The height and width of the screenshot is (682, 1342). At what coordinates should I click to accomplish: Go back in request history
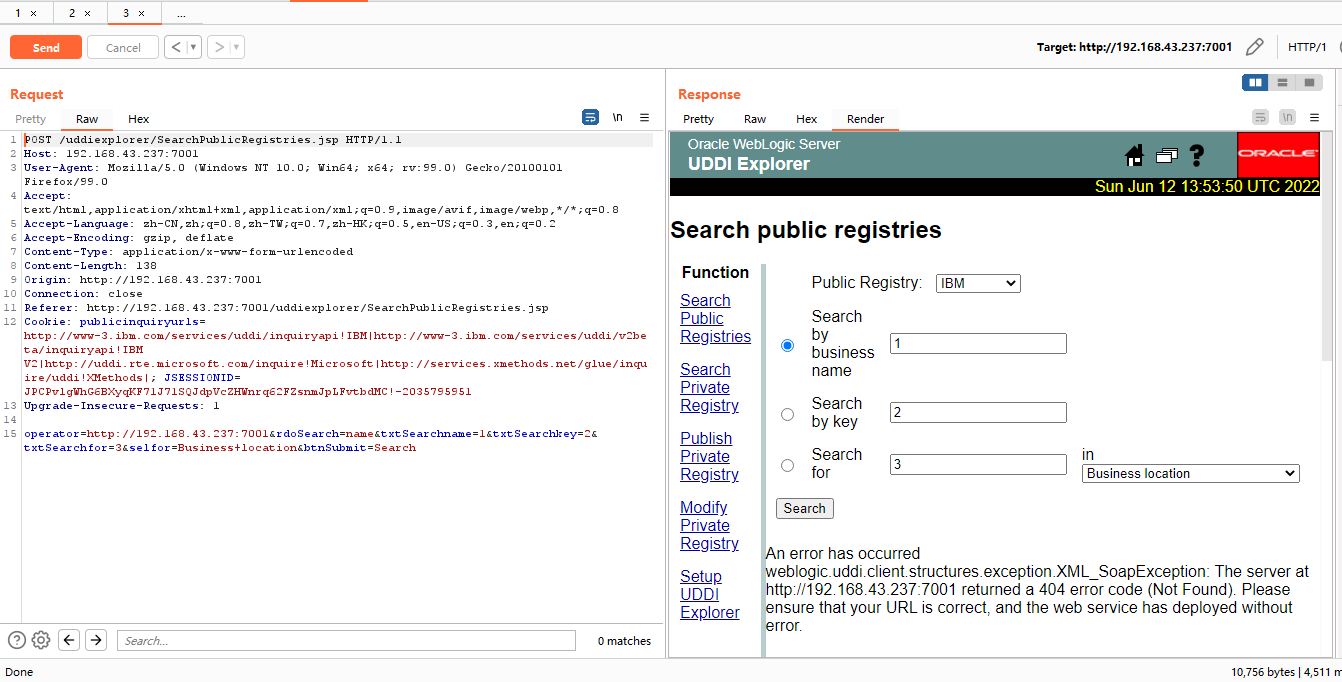(x=175, y=47)
